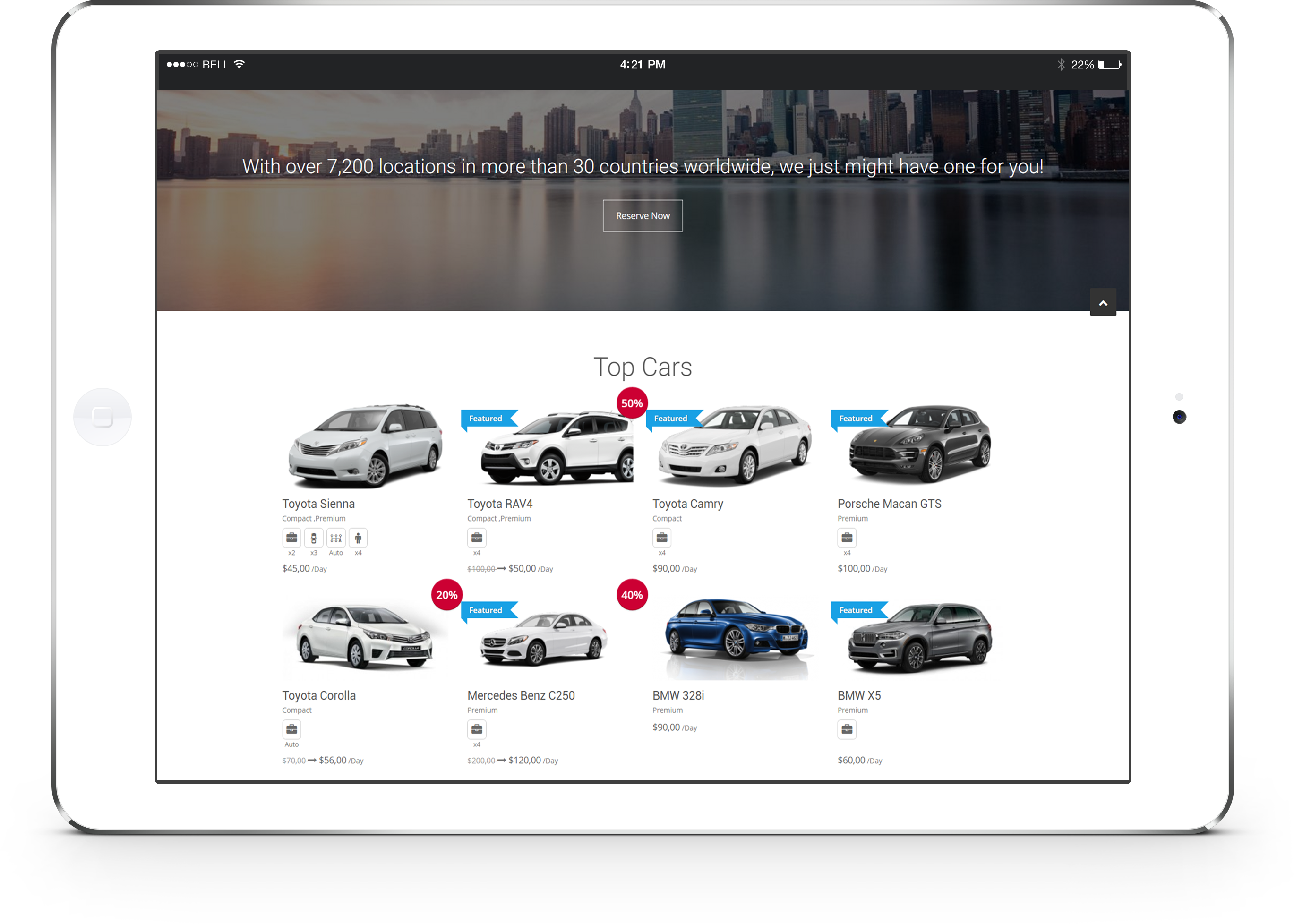The height and width of the screenshot is (924, 1294).
Task: Click the Bluetooth icon in status bar
Action: 1061,64
